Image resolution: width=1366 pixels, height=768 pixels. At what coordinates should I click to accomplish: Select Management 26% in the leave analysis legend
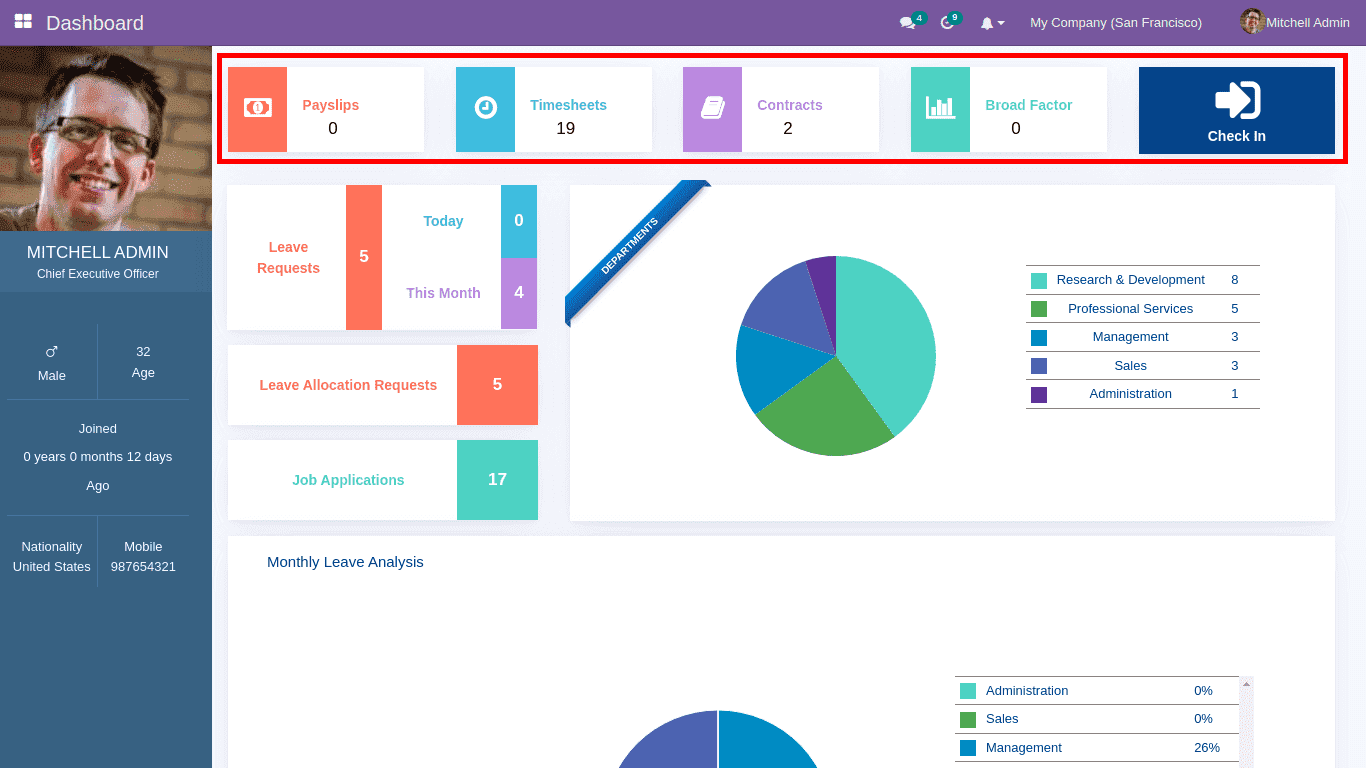[1023, 747]
